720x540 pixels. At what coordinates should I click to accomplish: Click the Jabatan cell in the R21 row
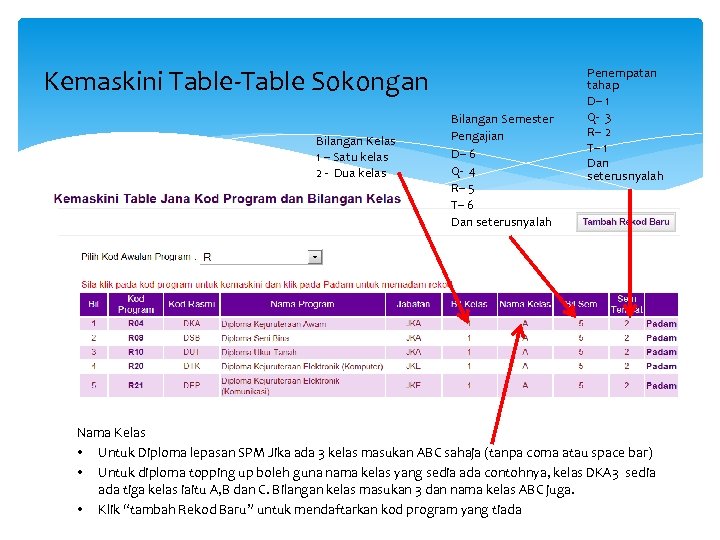click(x=413, y=385)
